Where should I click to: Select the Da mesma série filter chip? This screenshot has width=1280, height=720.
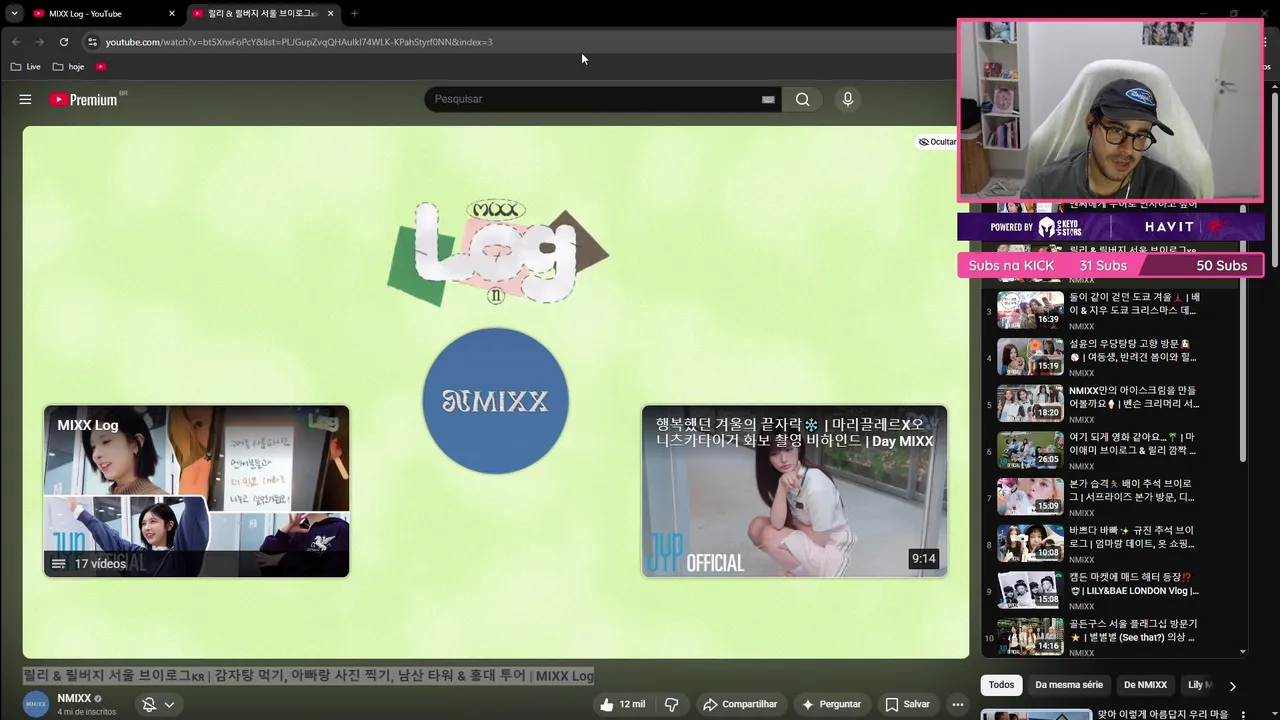(1069, 685)
